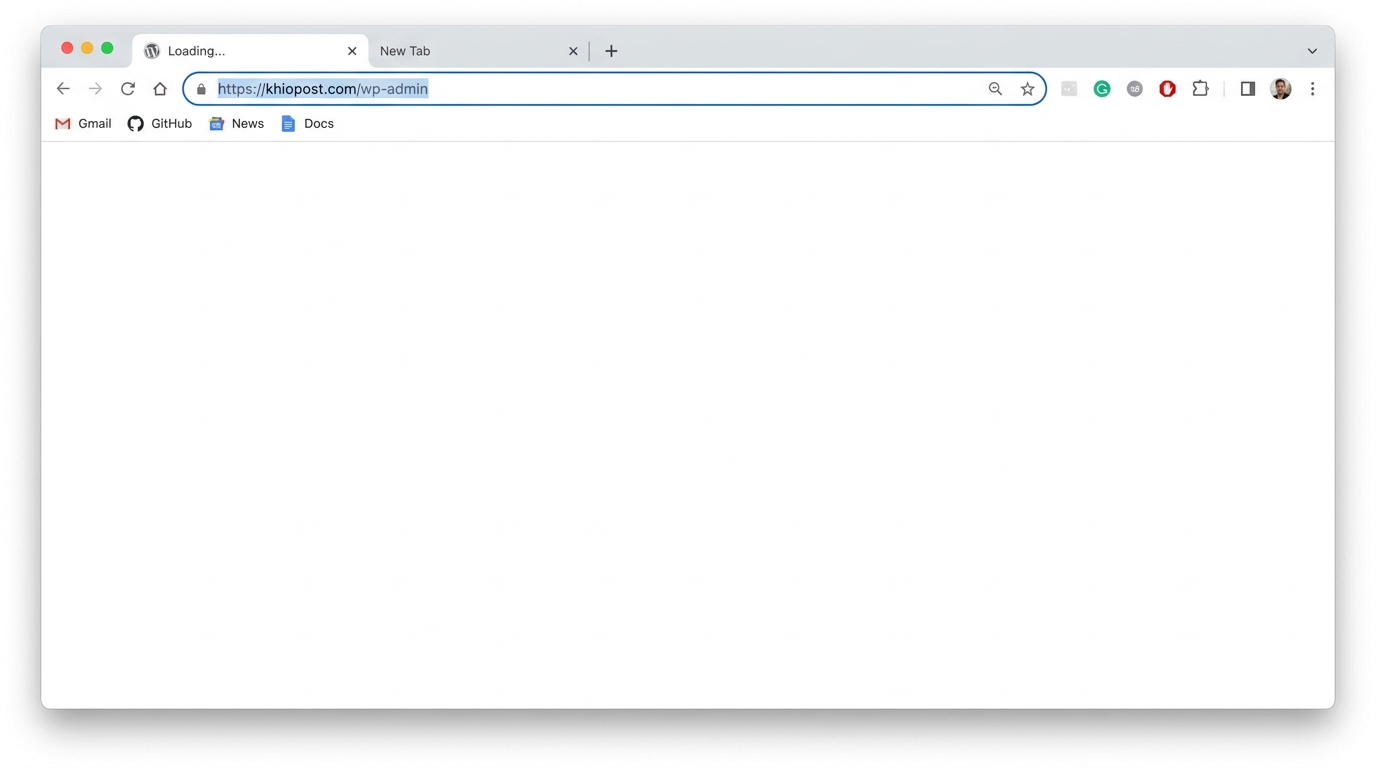1376x768 pixels.
Task: Open the Gmail bookmark
Action: [83, 124]
